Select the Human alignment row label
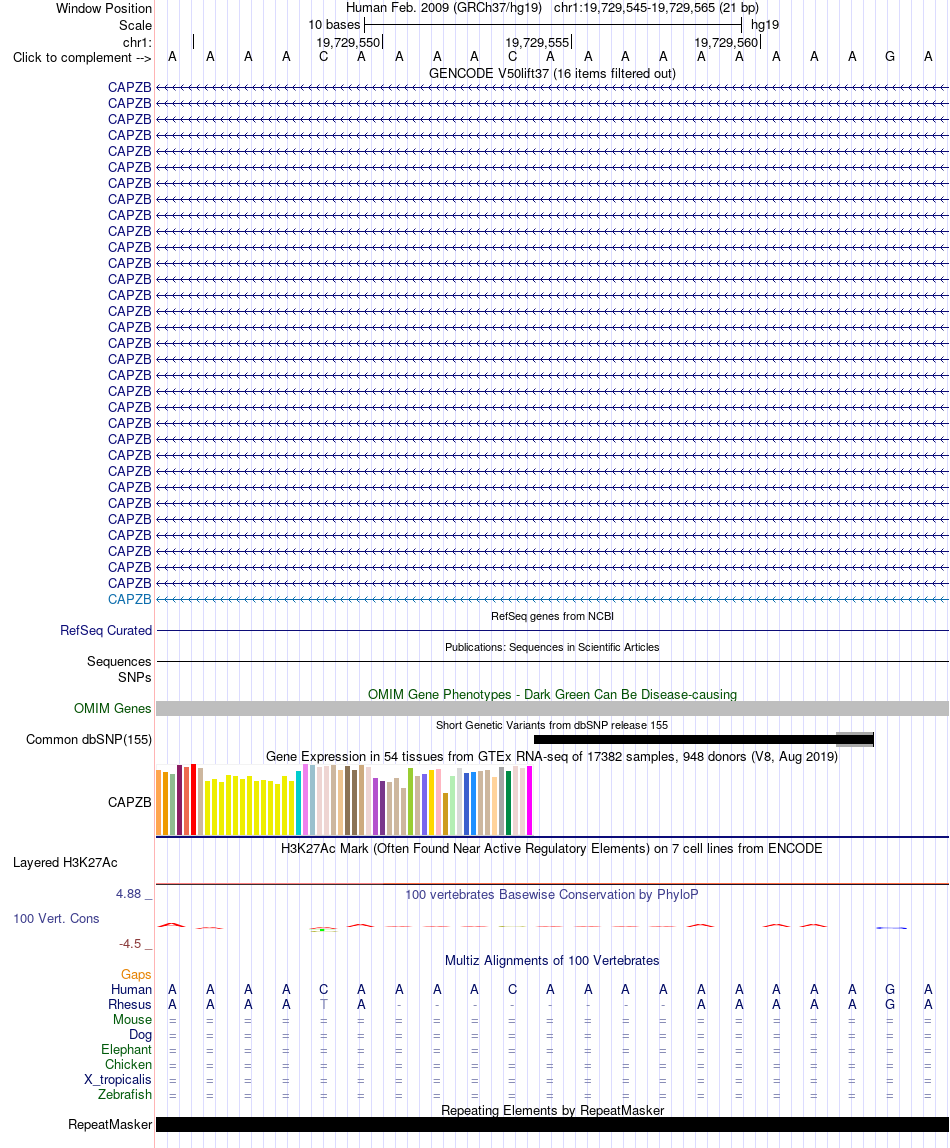The width and height of the screenshot is (950, 1148). click(131, 990)
